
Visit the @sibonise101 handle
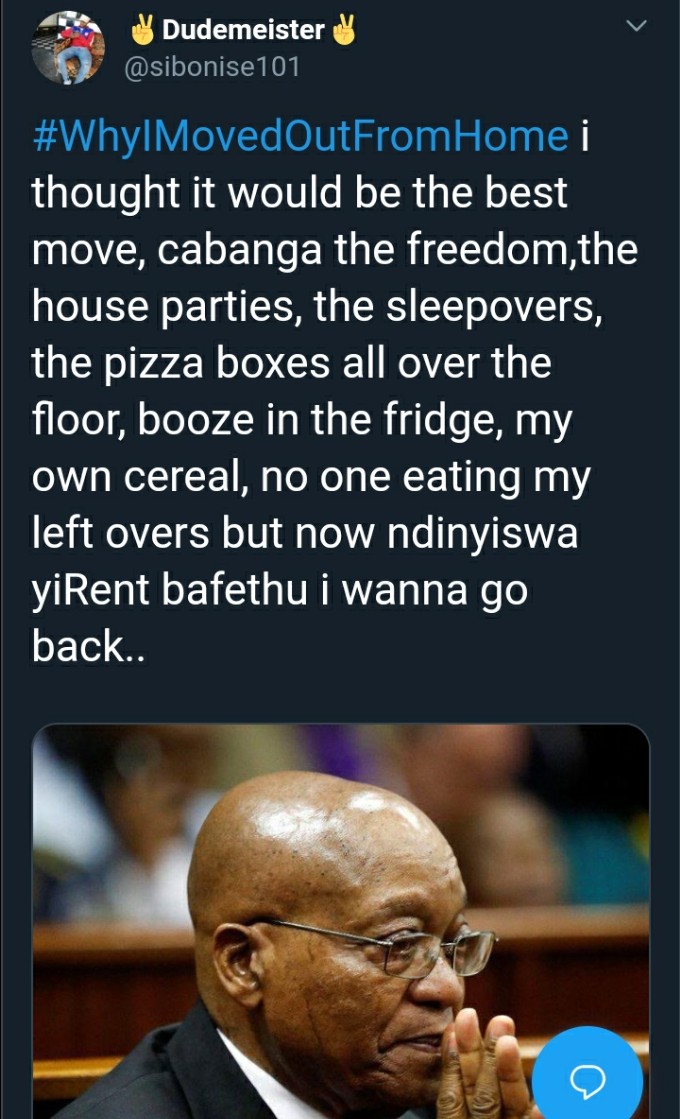tap(212, 67)
